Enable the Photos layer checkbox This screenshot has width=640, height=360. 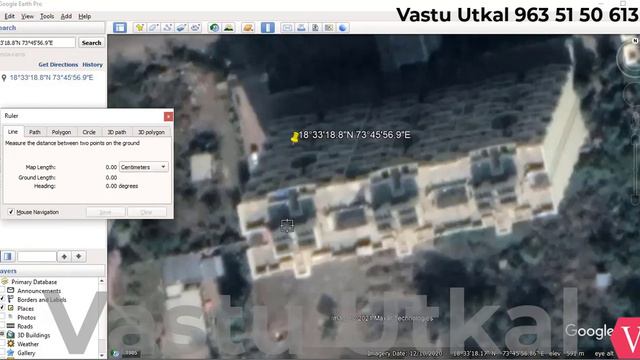pyautogui.click(x=2, y=317)
